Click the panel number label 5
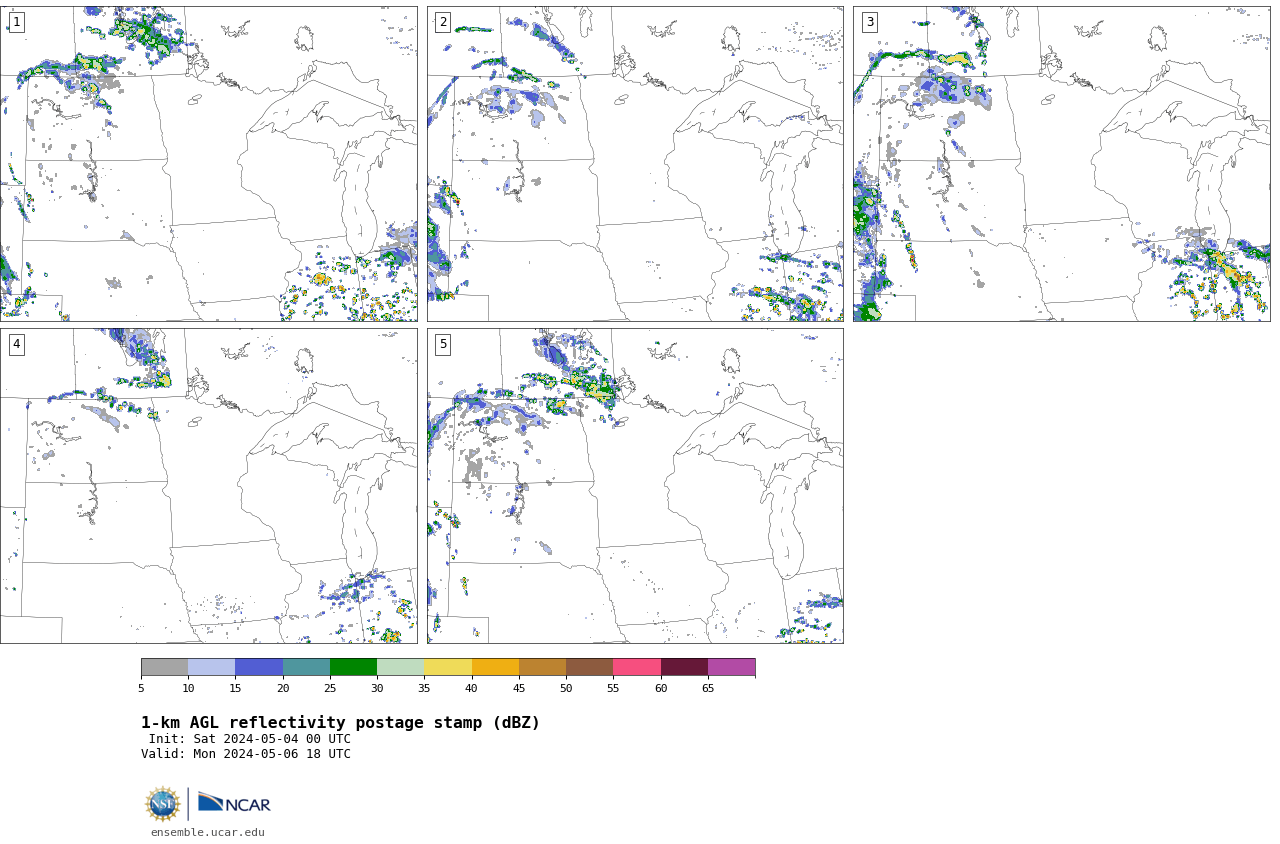 point(443,344)
